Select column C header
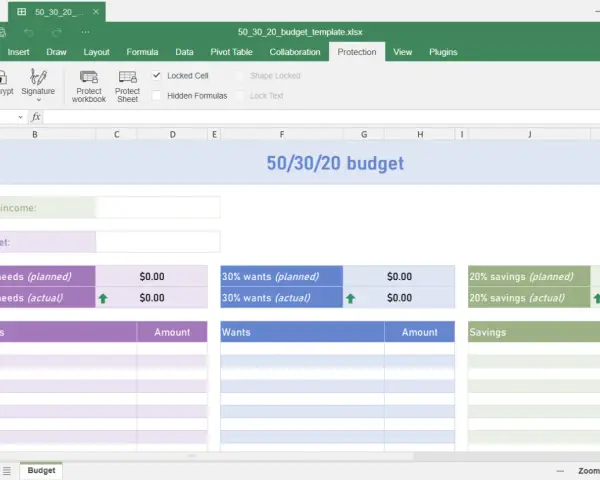 click(x=116, y=134)
